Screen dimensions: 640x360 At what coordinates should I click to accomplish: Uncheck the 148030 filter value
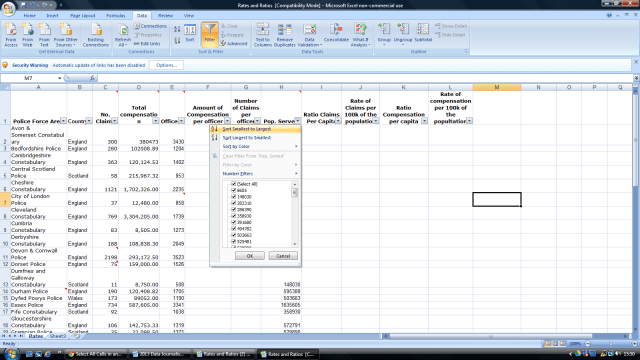pyautogui.click(x=233, y=197)
